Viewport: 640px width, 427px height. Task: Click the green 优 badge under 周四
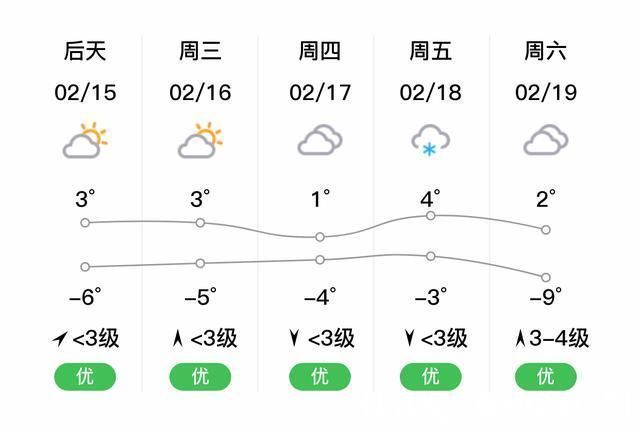click(320, 377)
